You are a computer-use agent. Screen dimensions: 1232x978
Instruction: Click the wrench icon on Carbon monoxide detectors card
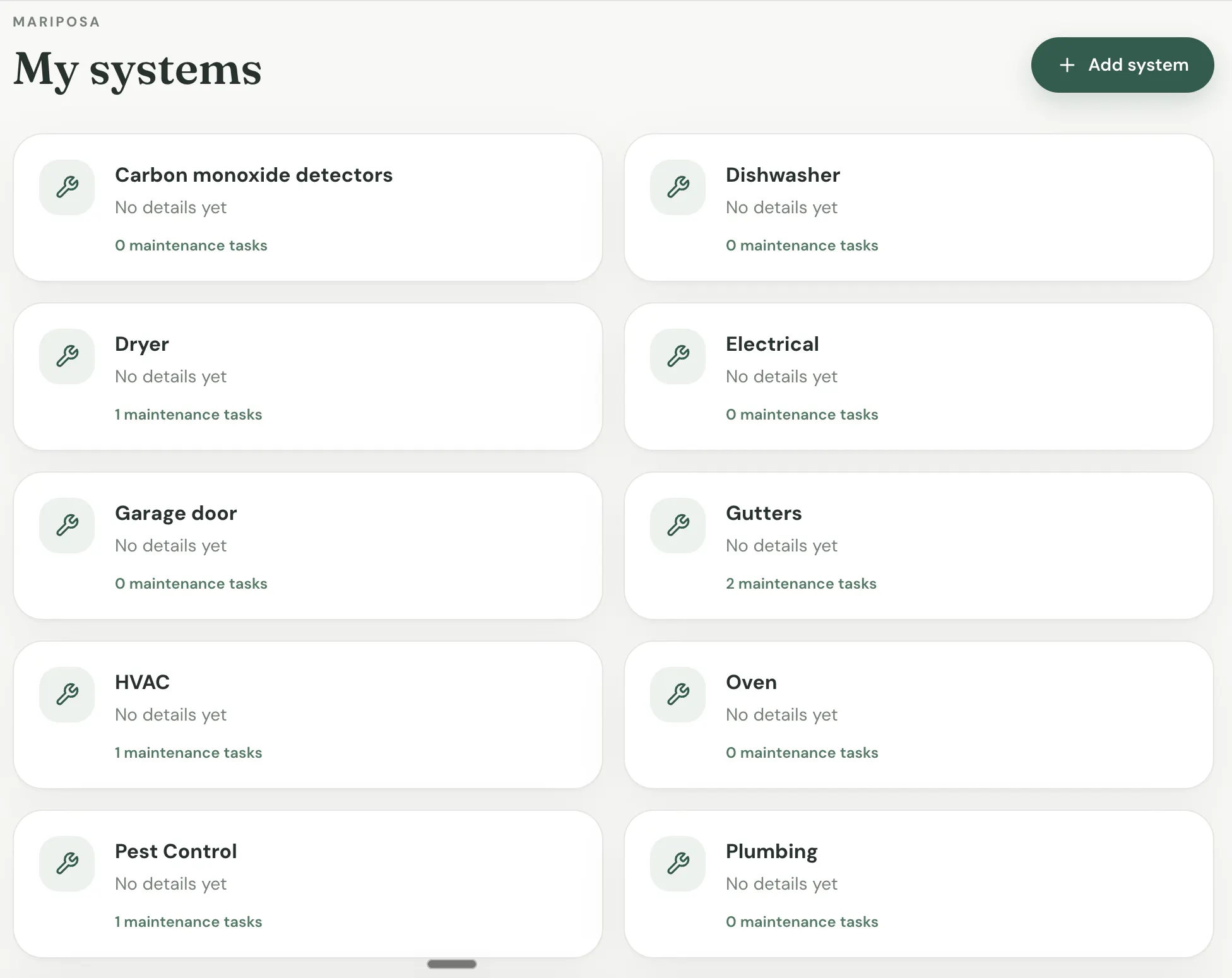pyautogui.click(x=67, y=187)
